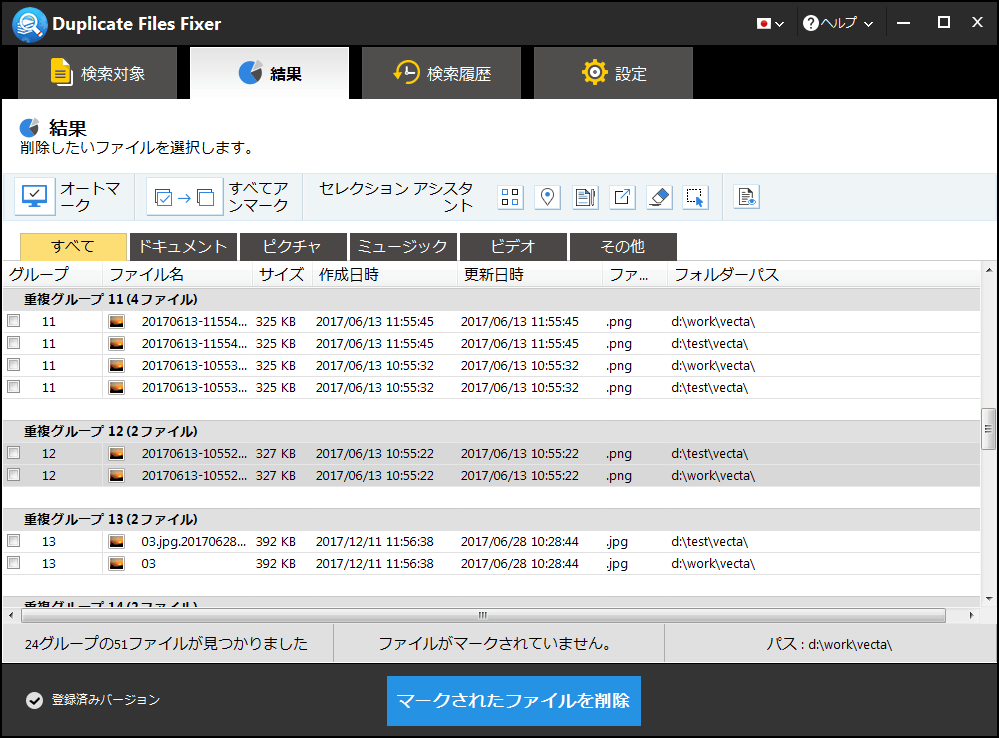Screen dimensions: 999x738
Task: Click the Automark monitor icon
Action: pos(34,196)
